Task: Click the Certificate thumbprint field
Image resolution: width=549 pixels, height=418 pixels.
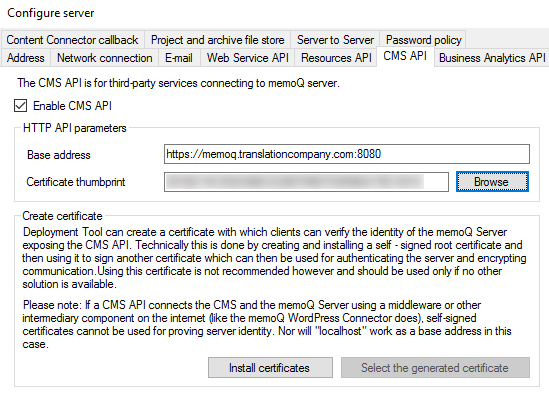Action: coord(306,182)
